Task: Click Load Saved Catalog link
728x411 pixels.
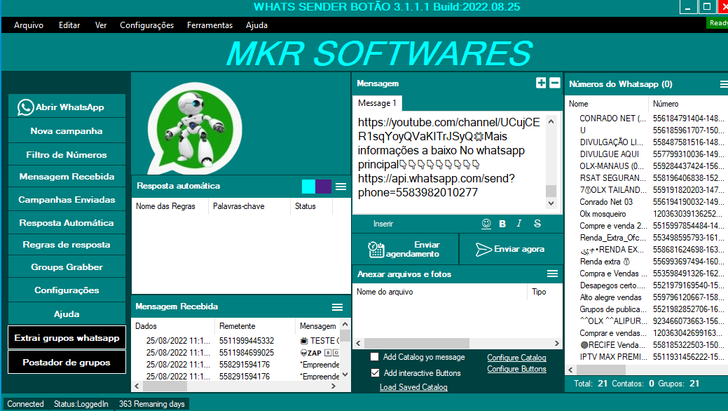Action: pyautogui.click(x=413, y=387)
